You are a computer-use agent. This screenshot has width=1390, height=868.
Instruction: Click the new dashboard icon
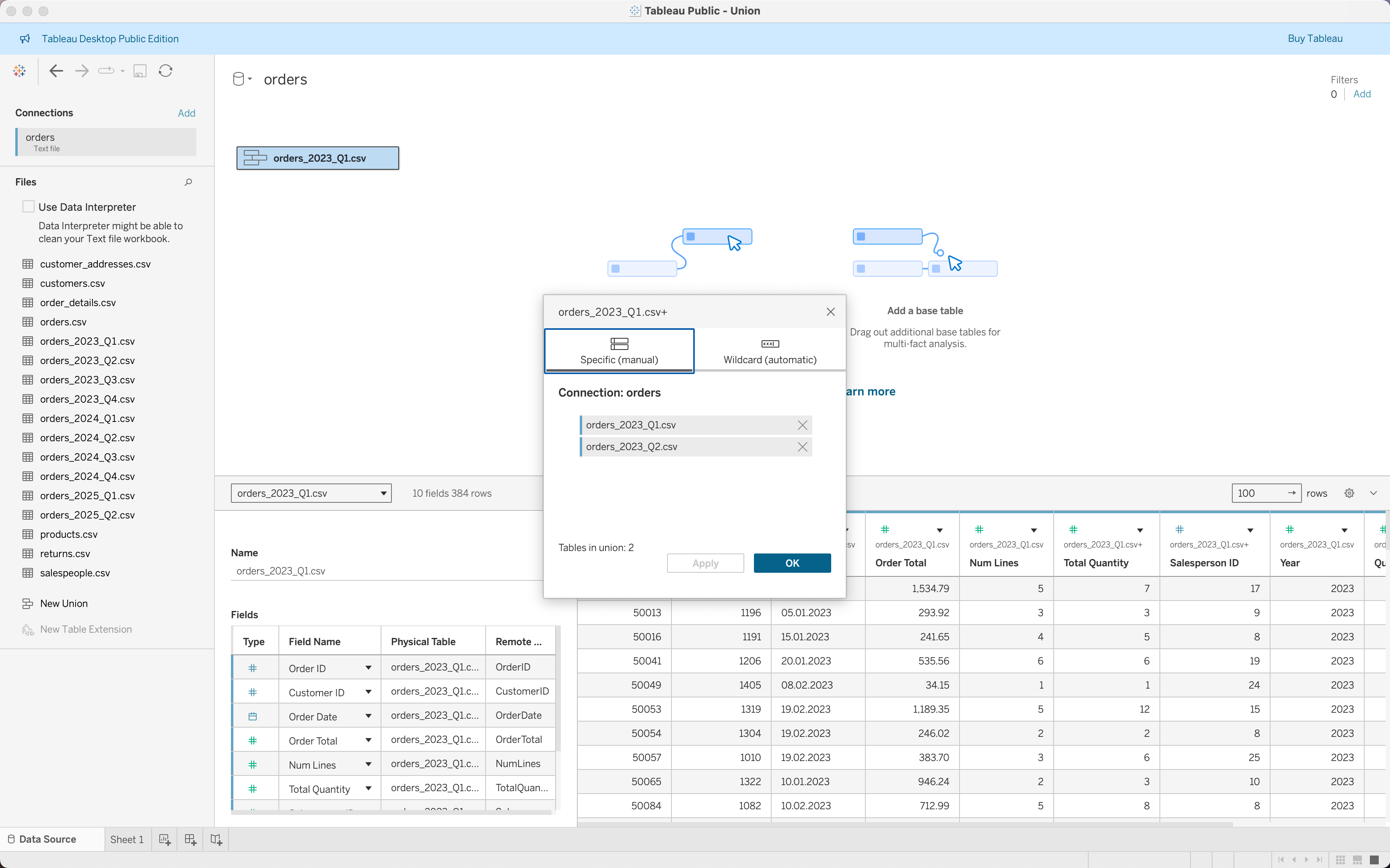point(191,839)
